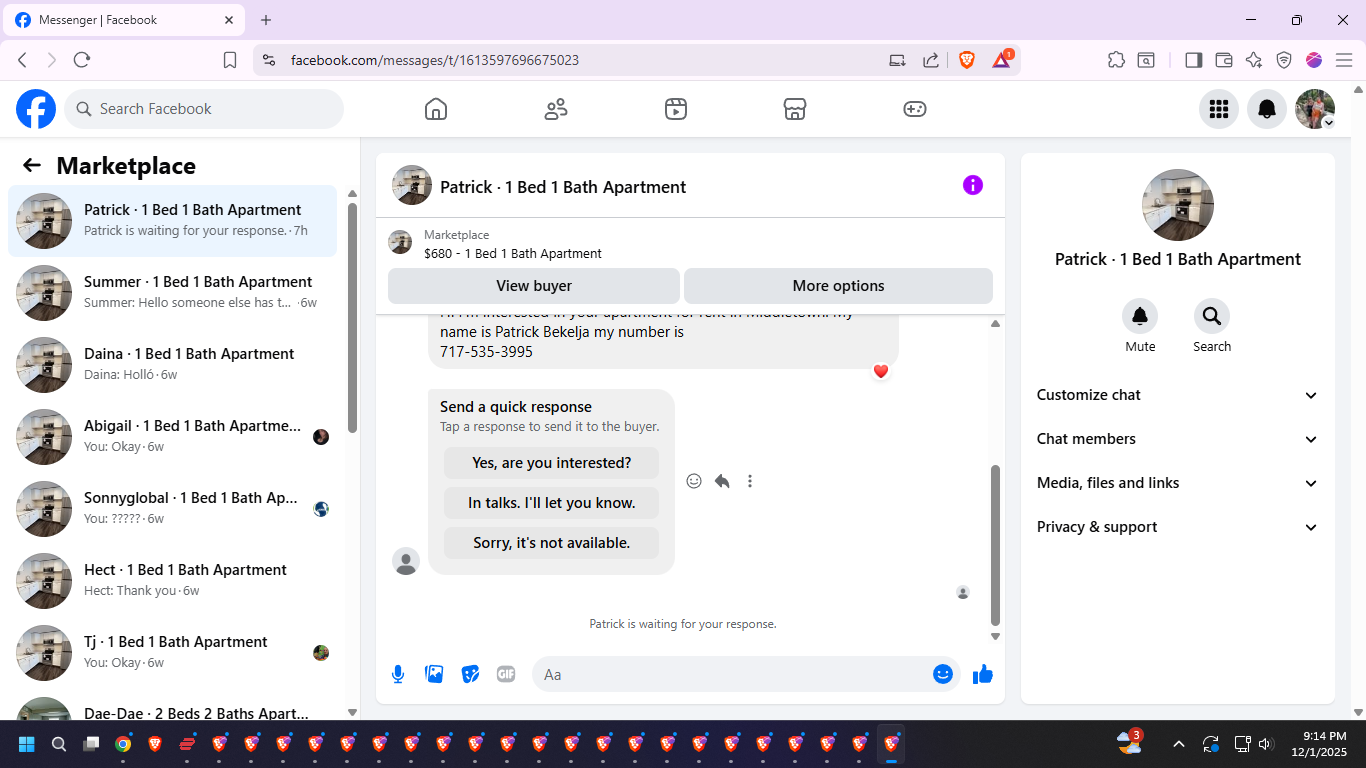Open Patrick 1 Bed 1 Bath Apartment chat
The width and height of the screenshot is (1366, 768).
(x=172, y=221)
